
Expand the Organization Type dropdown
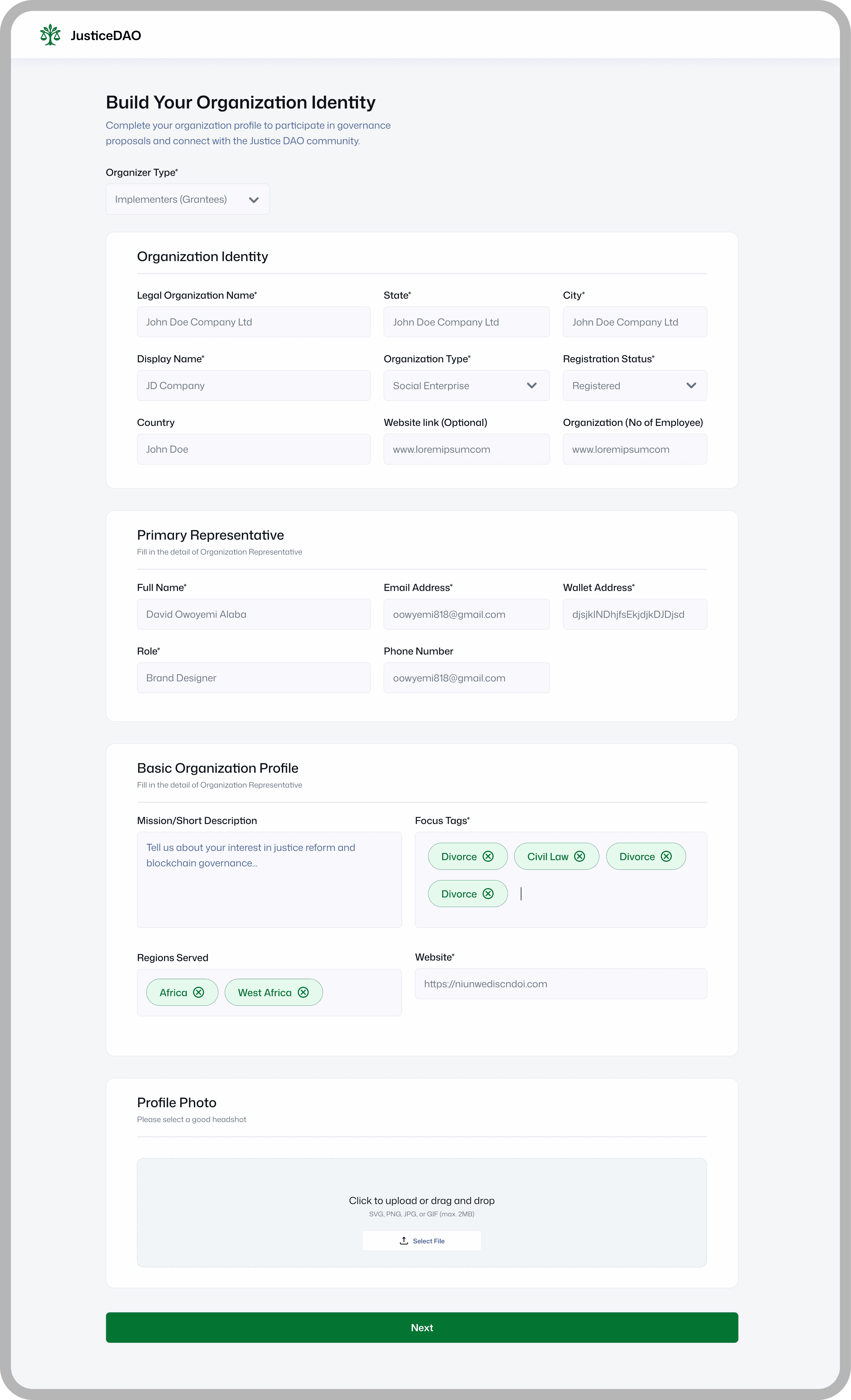click(466, 386)
